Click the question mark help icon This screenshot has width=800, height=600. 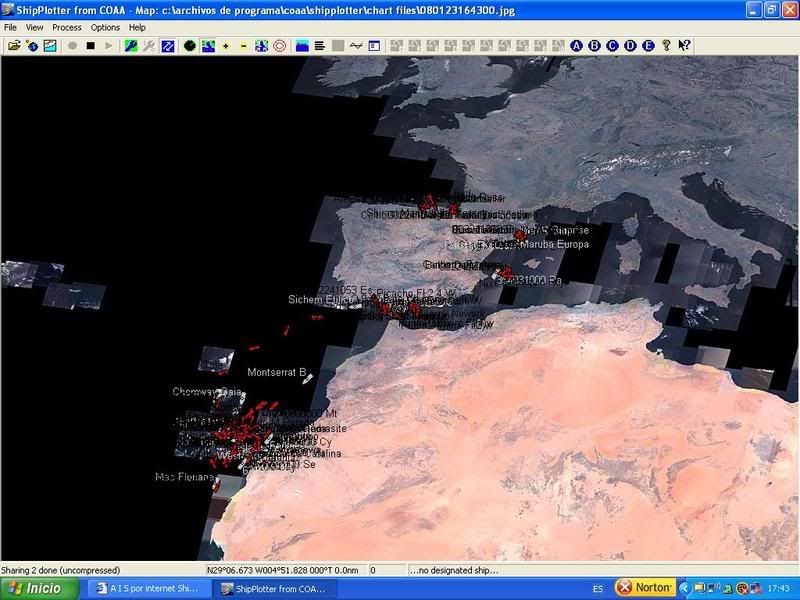pyautogui.click(x=667, y=46)
